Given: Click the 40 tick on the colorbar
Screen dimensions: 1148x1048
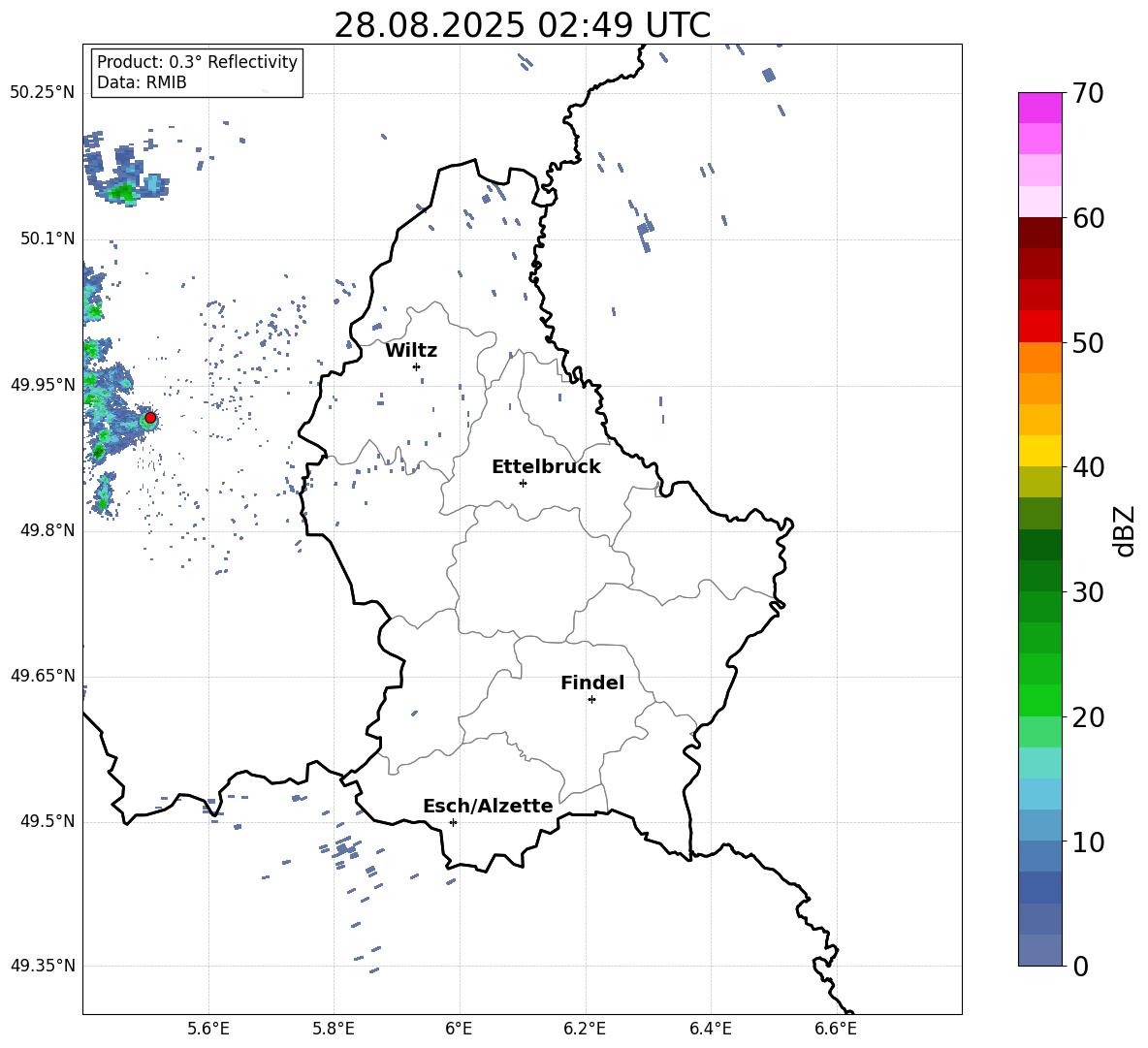Looking at the screenshot, I should (1088, 467).
